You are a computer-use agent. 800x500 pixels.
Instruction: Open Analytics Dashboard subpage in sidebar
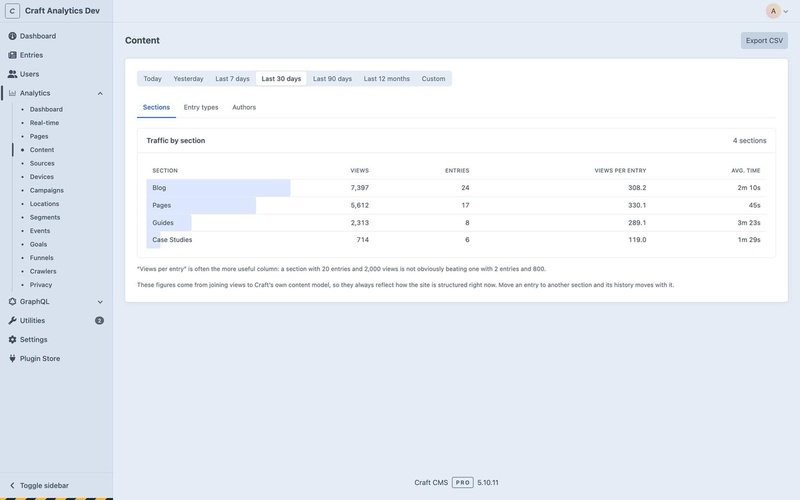coord(46,109)
